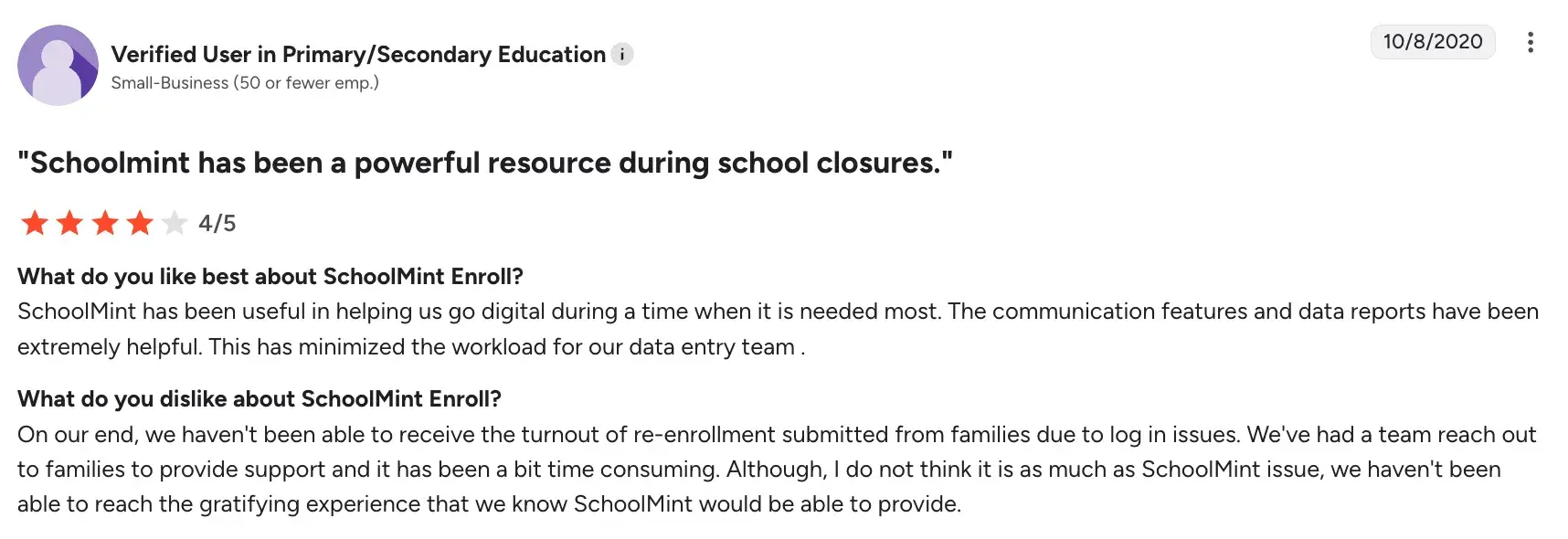The width and height of the screenshot is (1568, 539).
Task: Click the third orange rating star
Action: pos(105,223)
